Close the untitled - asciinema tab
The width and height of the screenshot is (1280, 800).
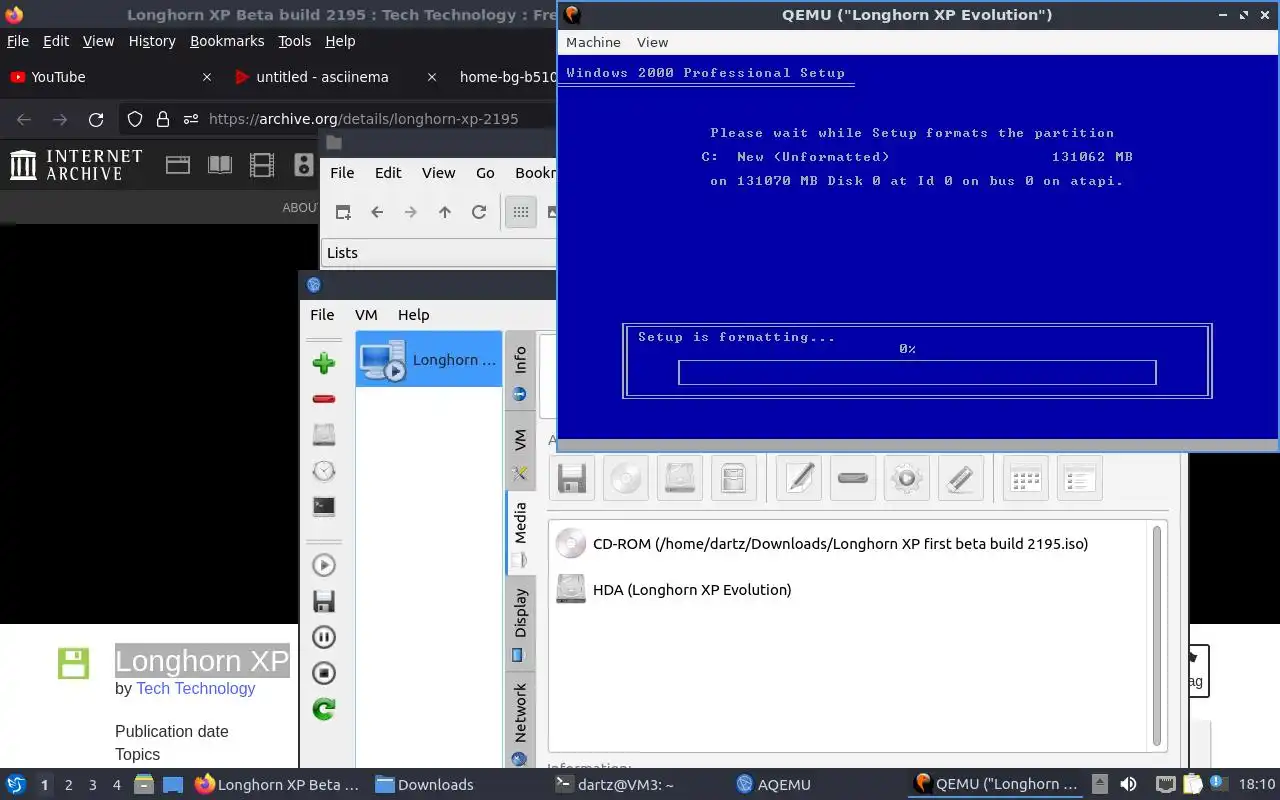tap(432, 77)
